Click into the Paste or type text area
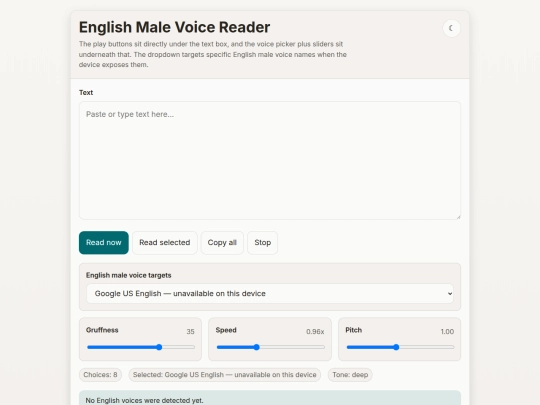The height and width of the screenshot is (405, 540). point(270,160)
